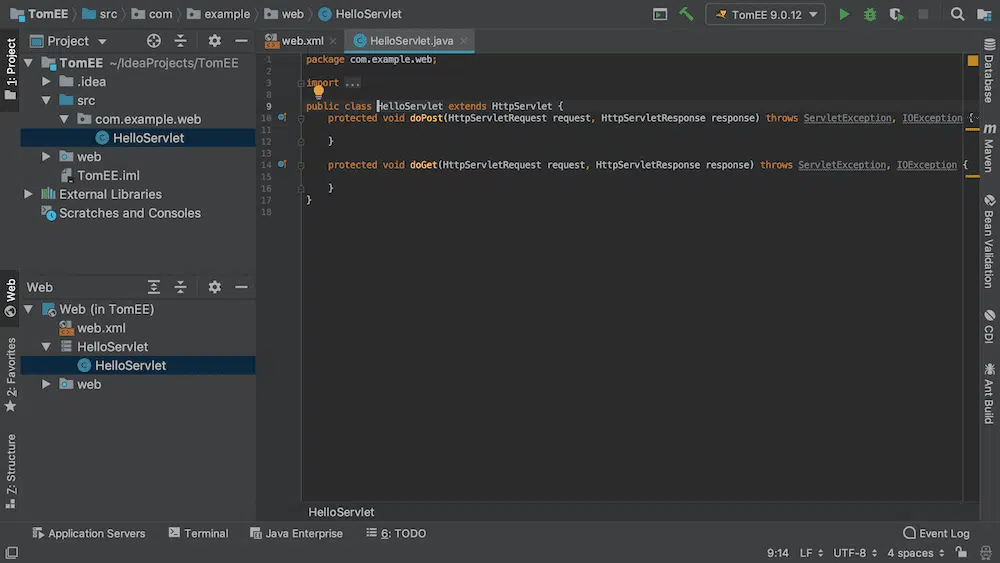Image resolution: width=1000 pixels, height=563 pixels.
Task: Click the intention light bulb in editor
Action: tap(319, 93)
